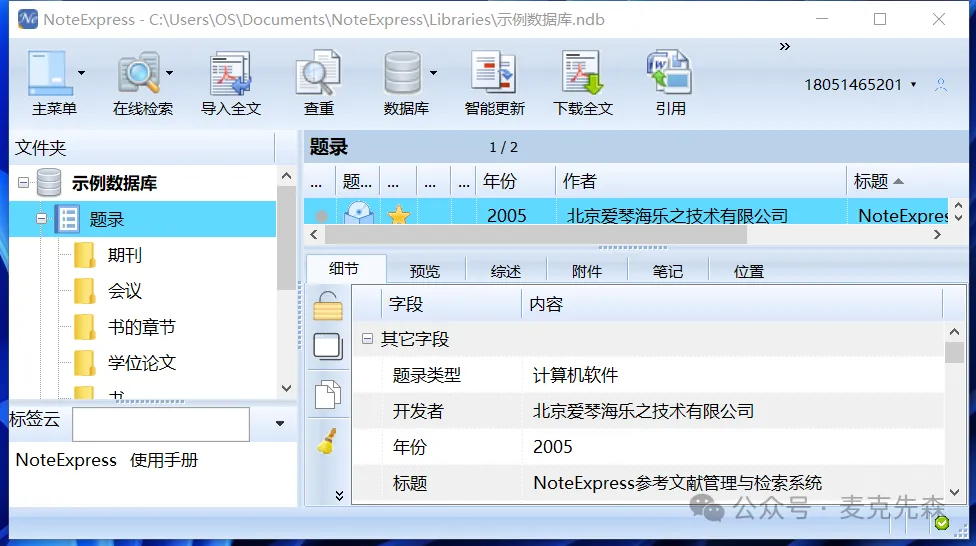Click the 文件夹 panel header
The width and height of the screenshot is (976, 546).
pos(142,148)
